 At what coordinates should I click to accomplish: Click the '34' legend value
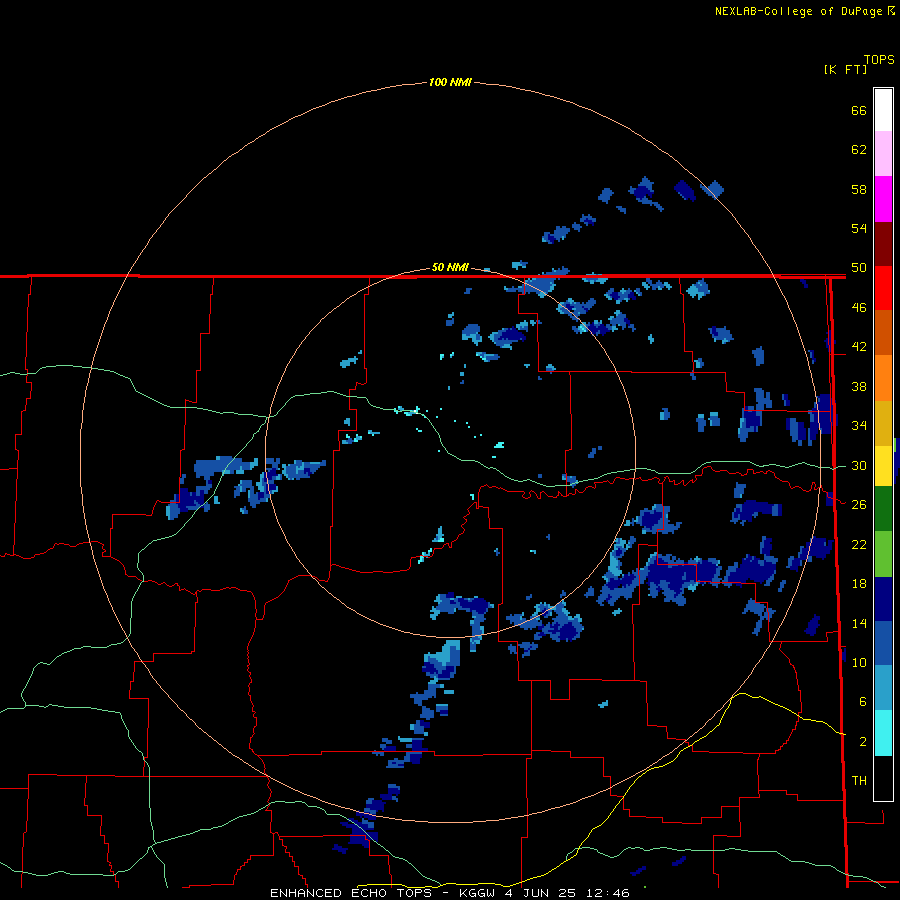point(859,426)
